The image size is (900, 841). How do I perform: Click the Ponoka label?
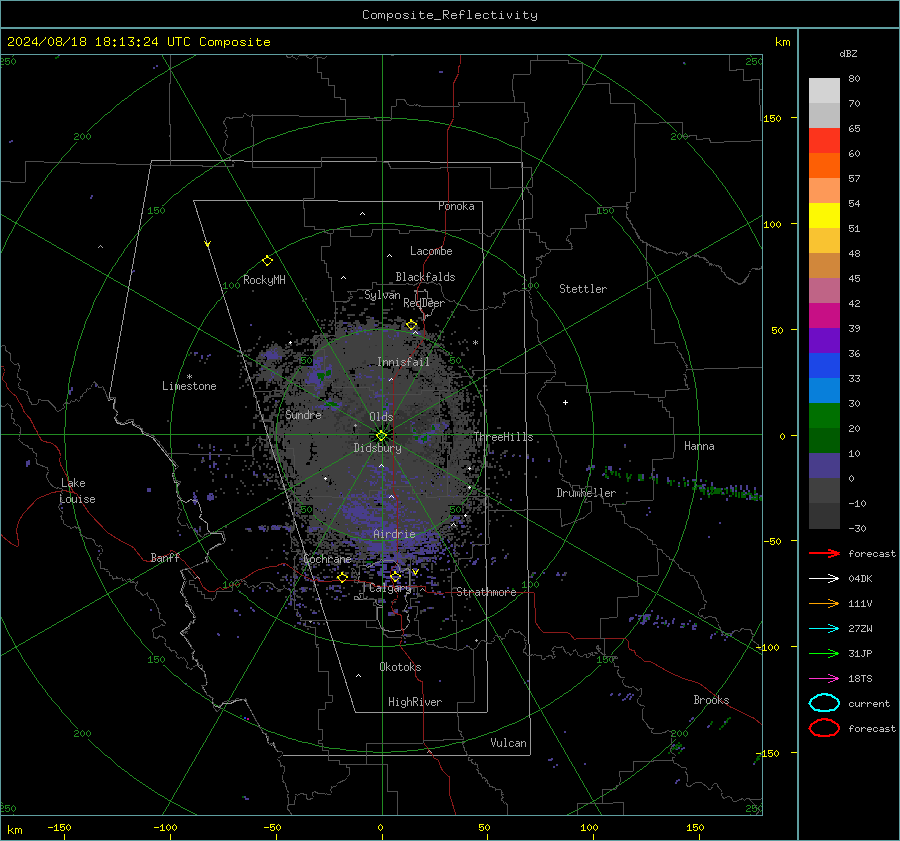pos(456,206)
